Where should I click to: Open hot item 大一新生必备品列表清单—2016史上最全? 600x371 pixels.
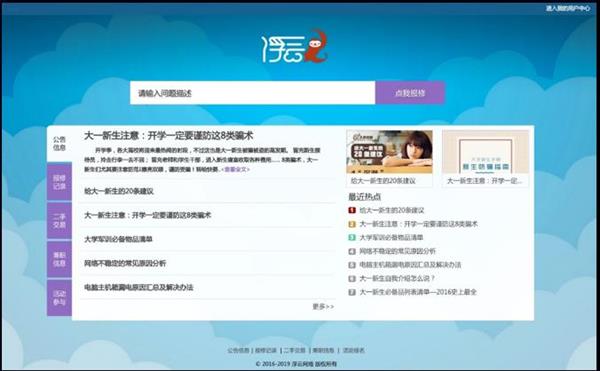click(x=418, y=292)
